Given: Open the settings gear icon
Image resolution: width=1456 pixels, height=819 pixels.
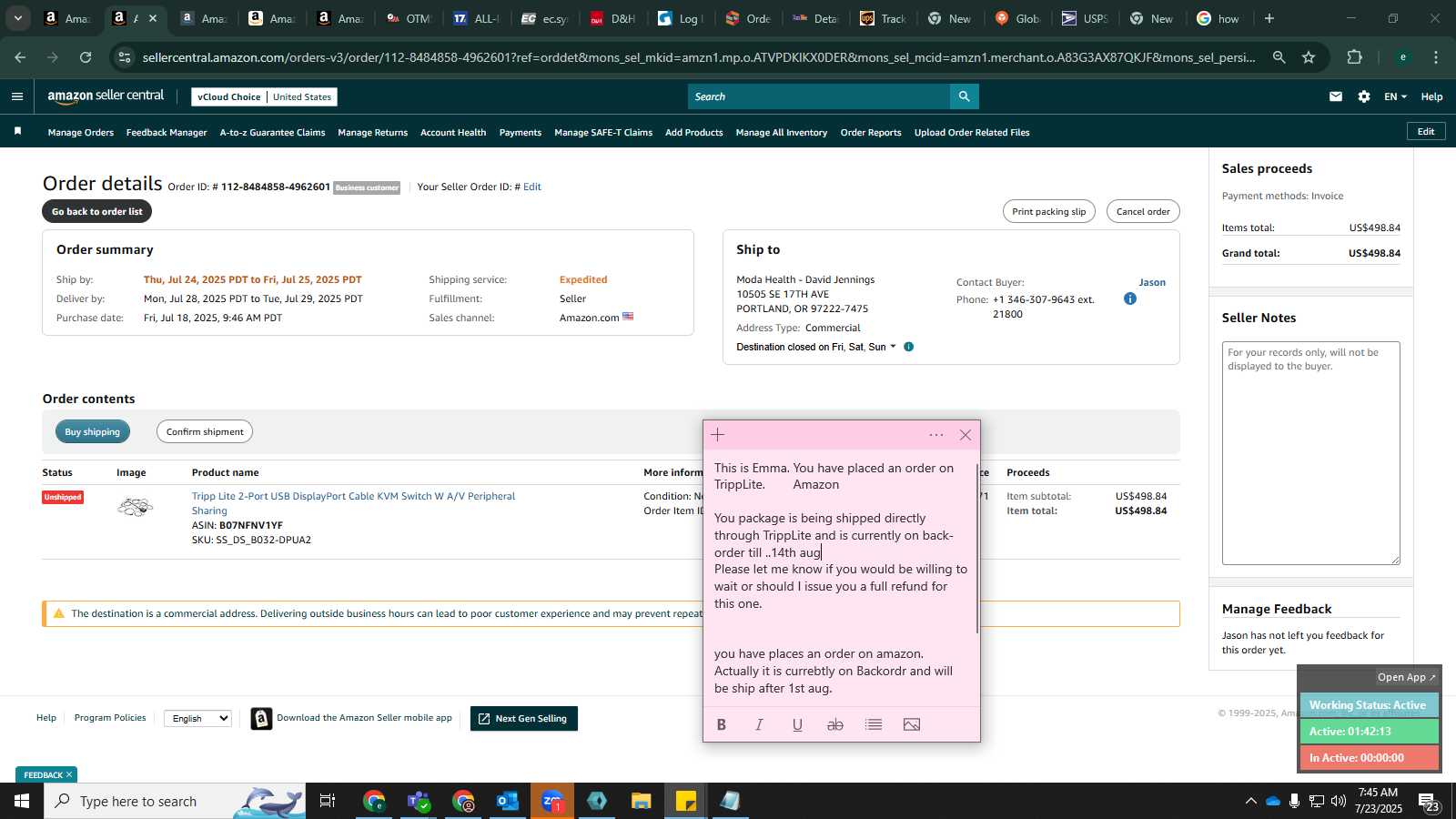Looking at the screenshot, I should (x=1363, y=96).
